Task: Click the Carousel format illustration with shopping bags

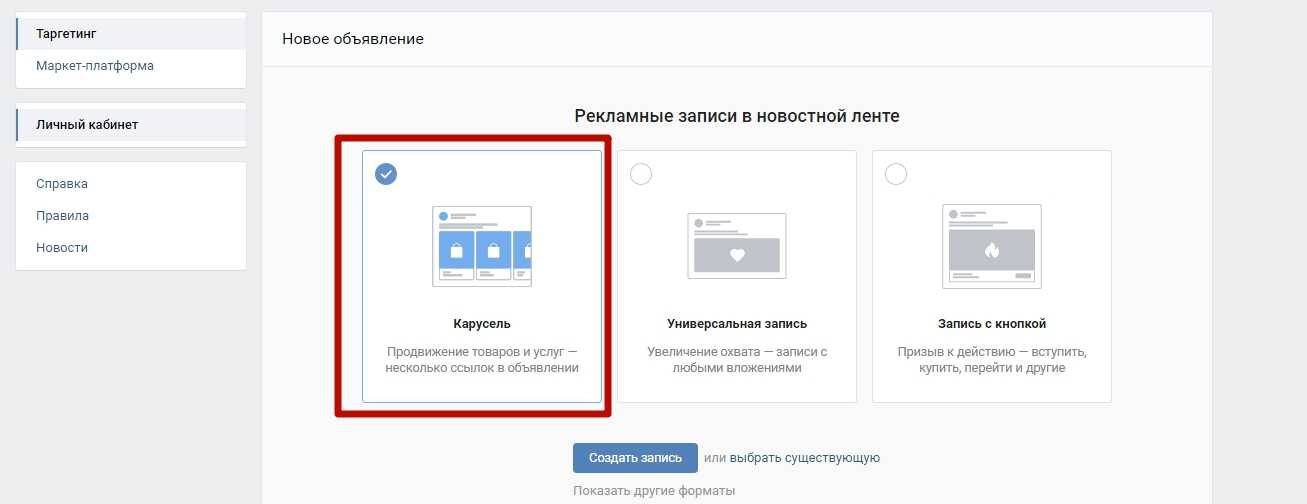Action: pyautogui.click(x=482, y=246)
